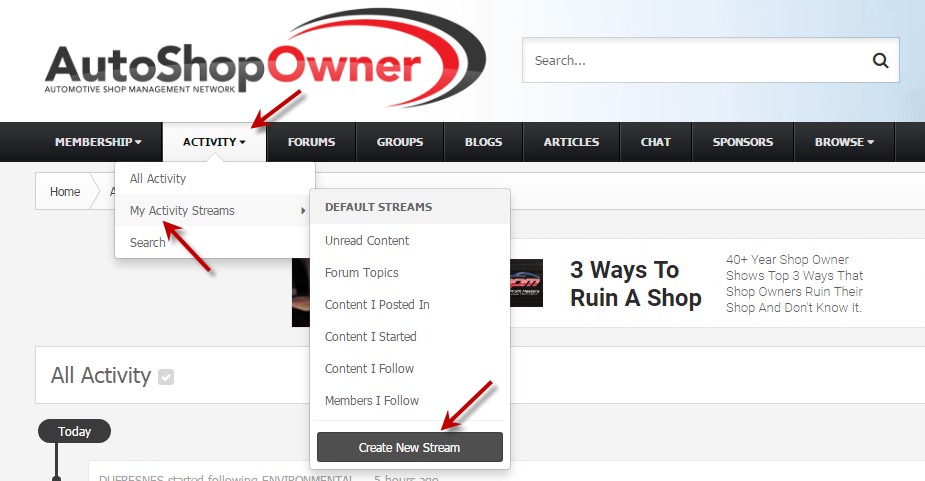Go to the Groups tab
The height and width of the screenshot is (481, 925).
[x=399, y=142]
